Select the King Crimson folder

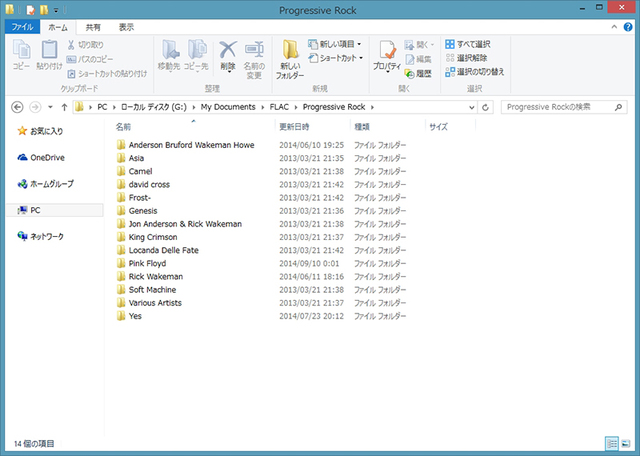(x=155, y=237)
